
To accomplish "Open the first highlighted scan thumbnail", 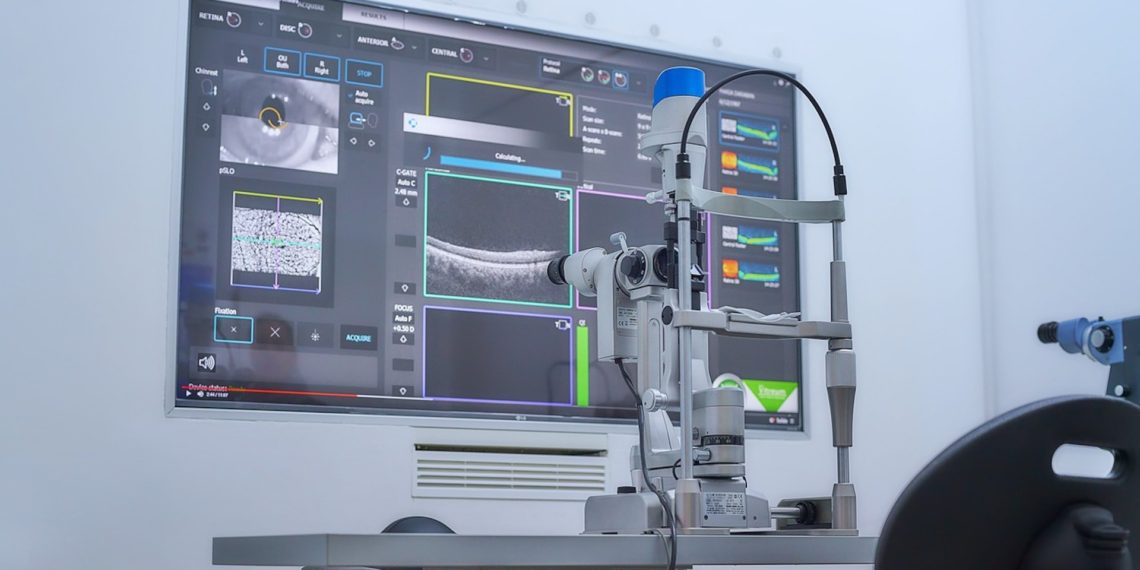I will (749, 131).
